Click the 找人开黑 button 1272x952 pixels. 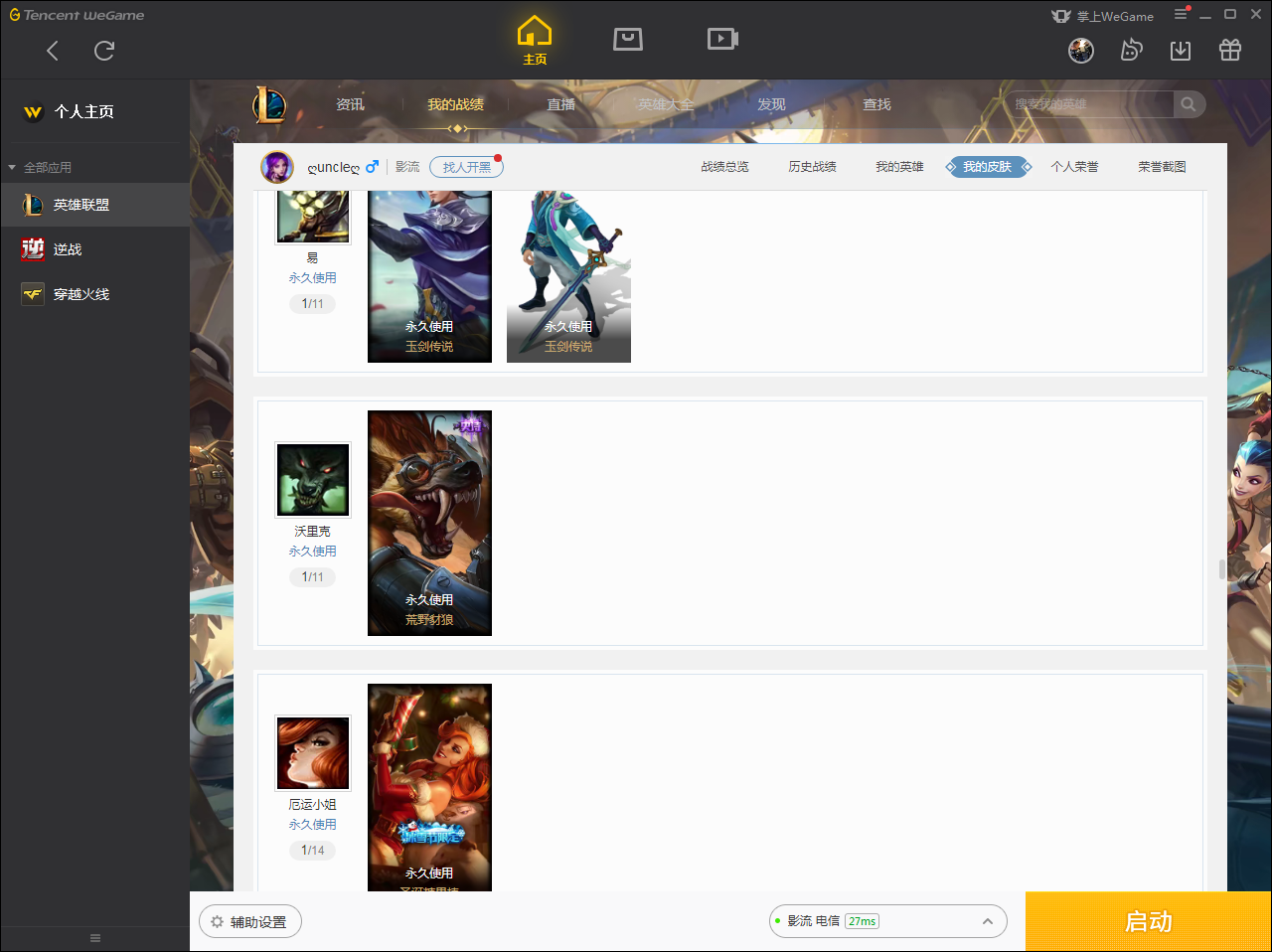point(467,167)
